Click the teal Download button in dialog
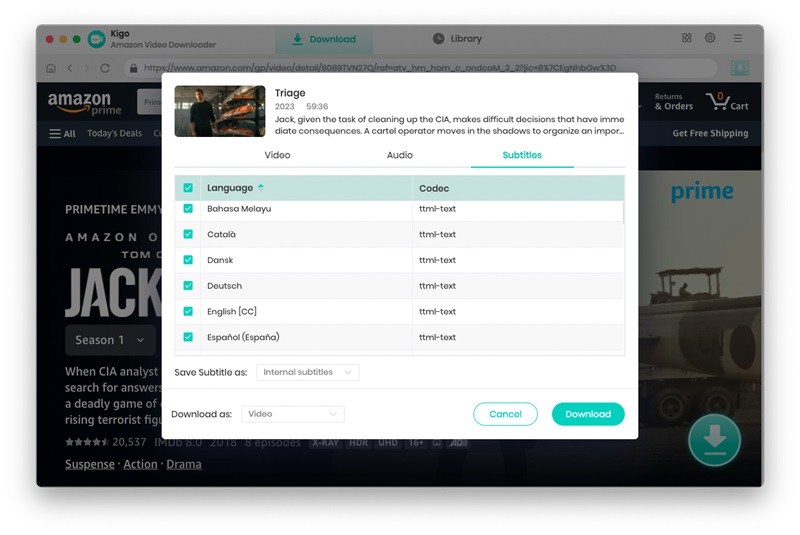The image size is (800, 535). point(588,414)
